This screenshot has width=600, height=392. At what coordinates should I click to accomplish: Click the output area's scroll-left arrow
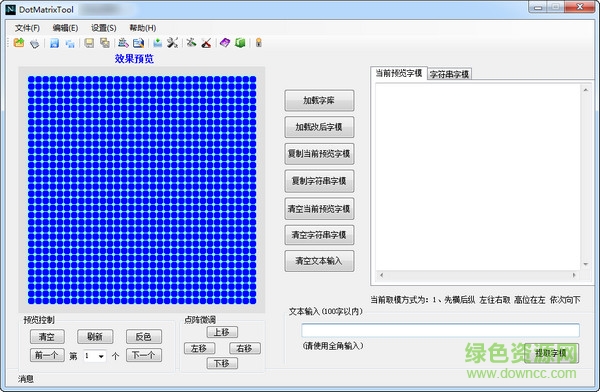[381, 275]
